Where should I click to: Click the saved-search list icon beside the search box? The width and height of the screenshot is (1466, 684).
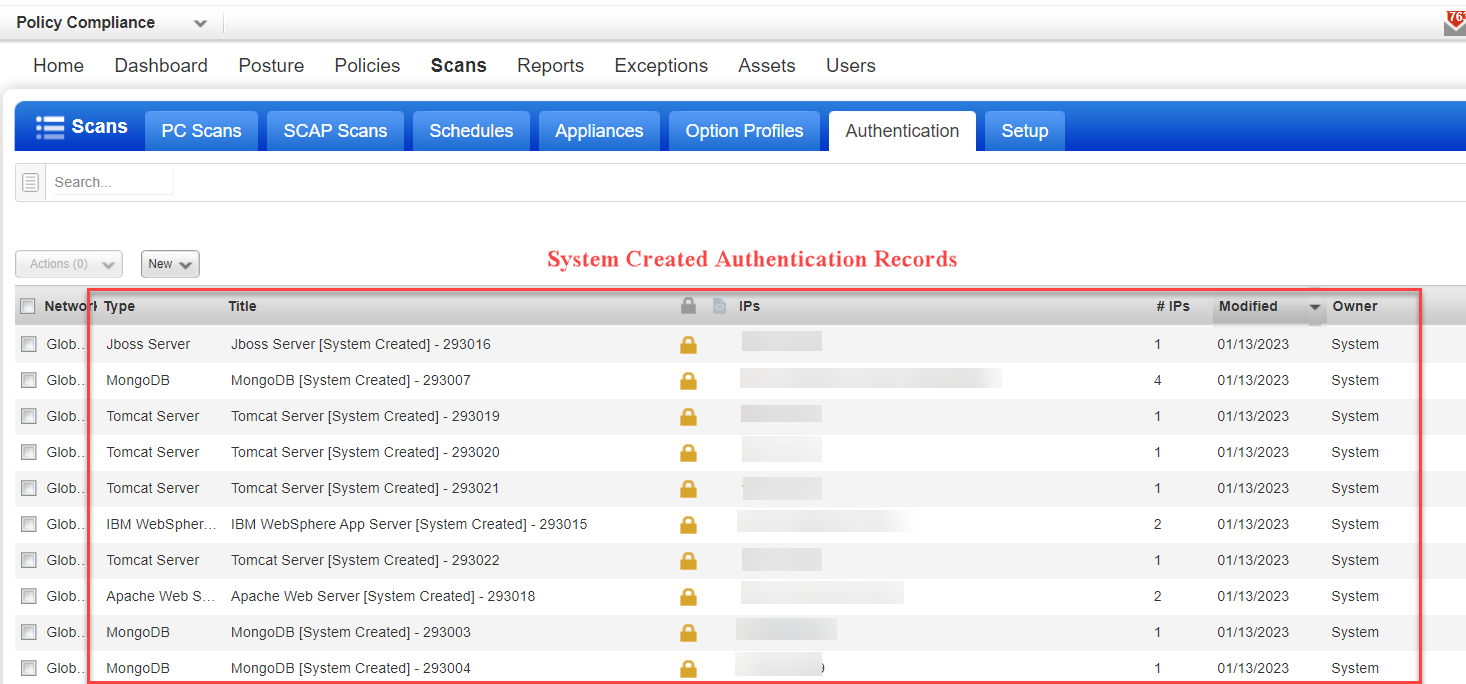pyautogui.click(x=29, y=181)
